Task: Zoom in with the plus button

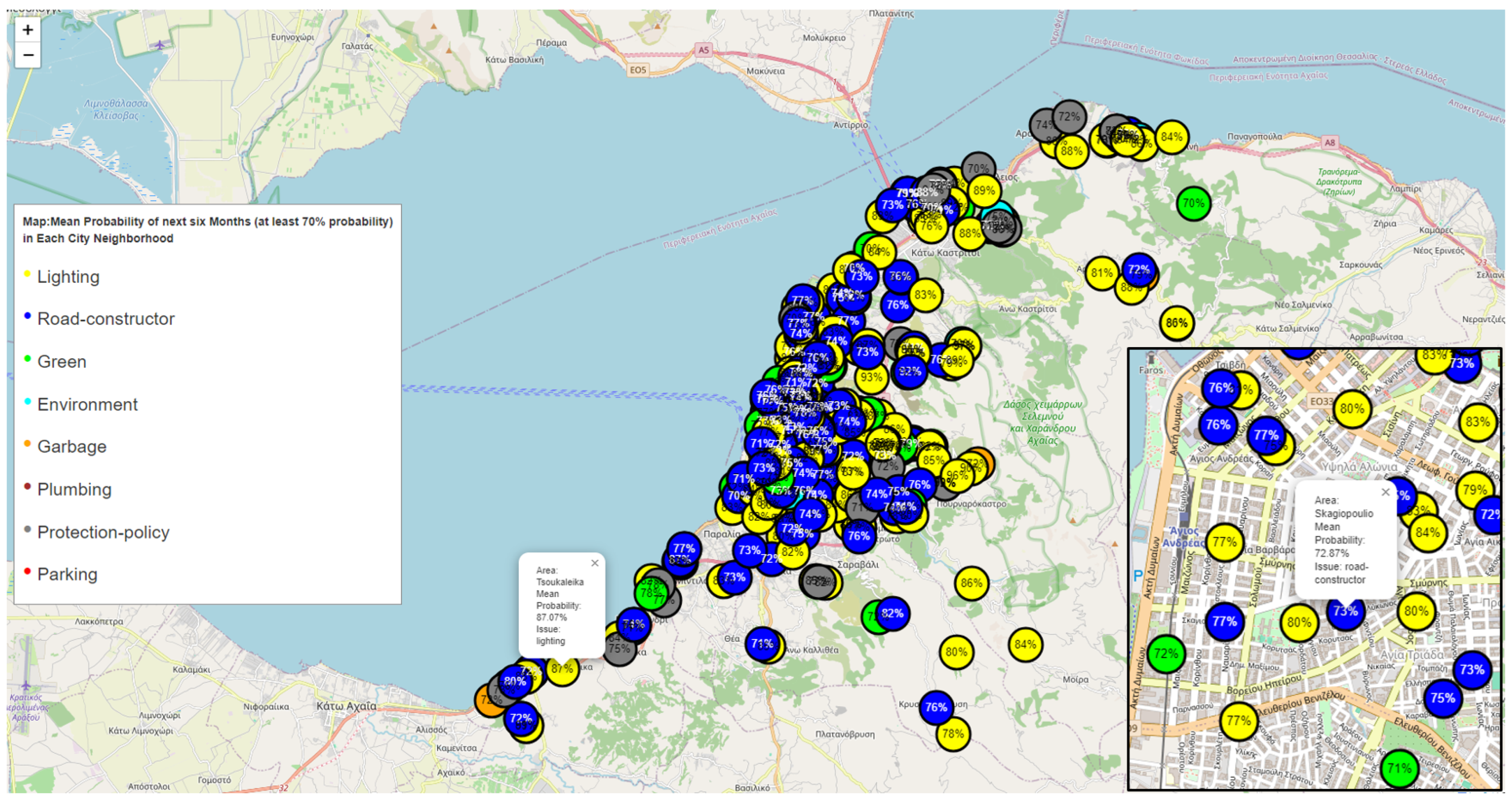Action: coord(28,30)
